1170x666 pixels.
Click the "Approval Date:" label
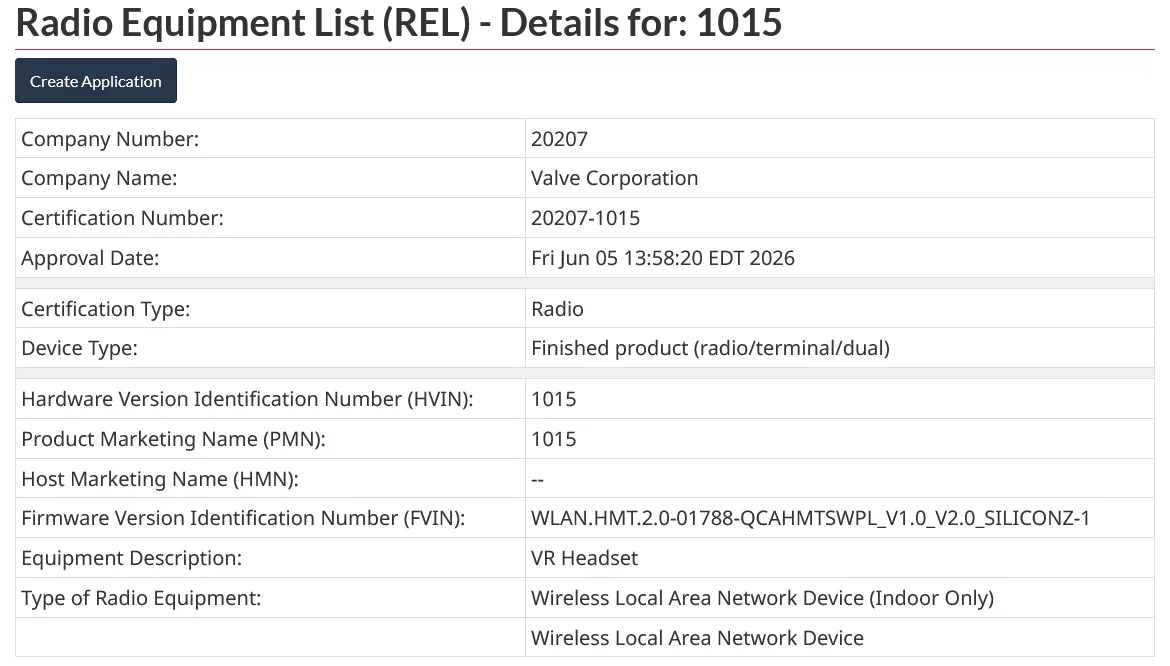tap(90, 258)
